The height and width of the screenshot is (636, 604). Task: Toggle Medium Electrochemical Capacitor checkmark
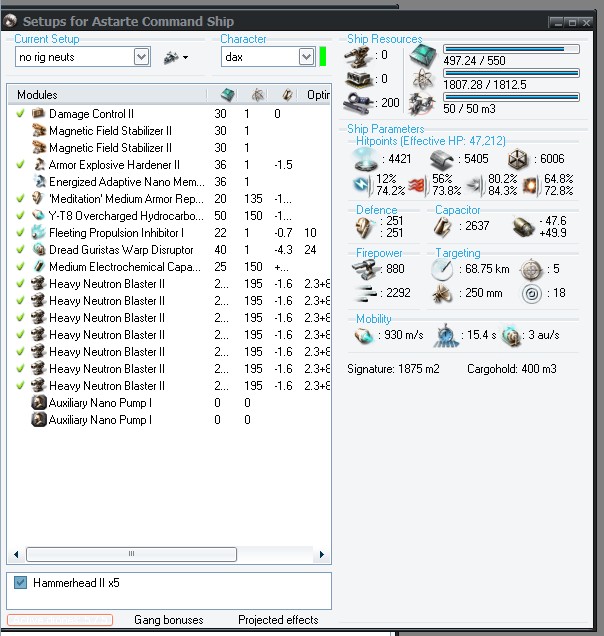pos(20,267)
